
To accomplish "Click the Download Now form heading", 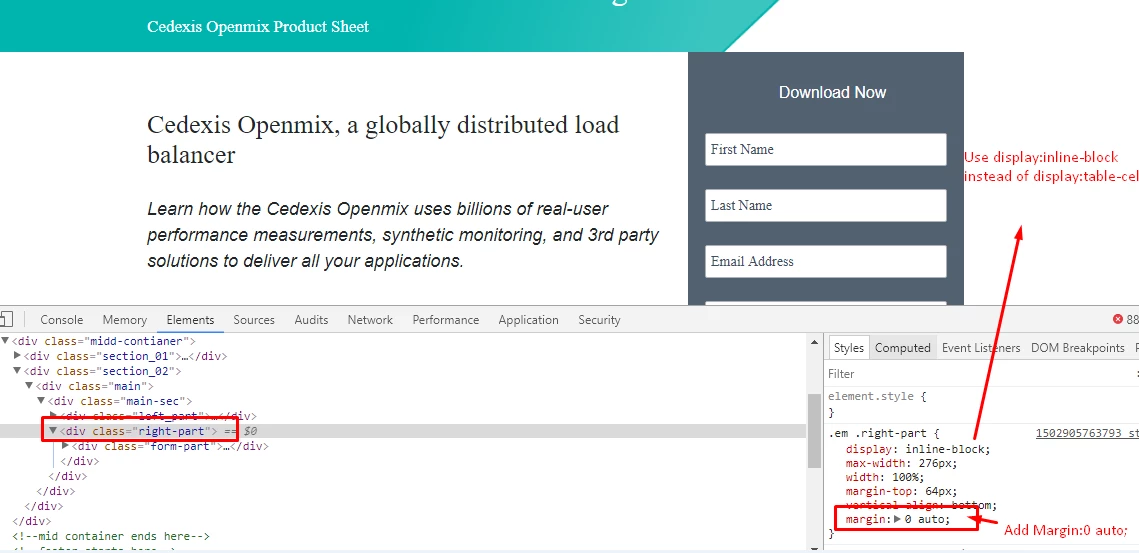I will [x=832, y=92].
